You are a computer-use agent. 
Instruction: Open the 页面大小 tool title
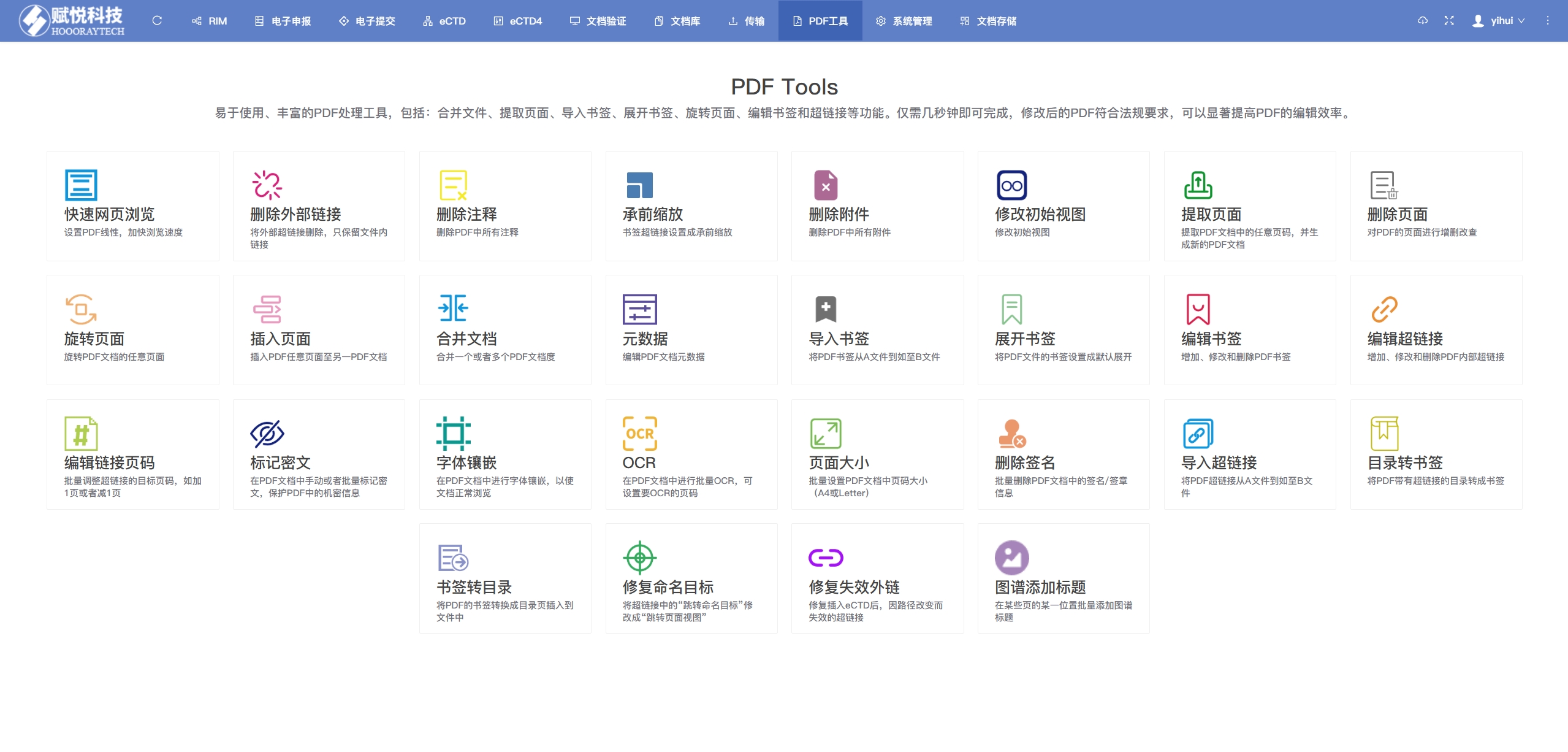click(839, 462)
